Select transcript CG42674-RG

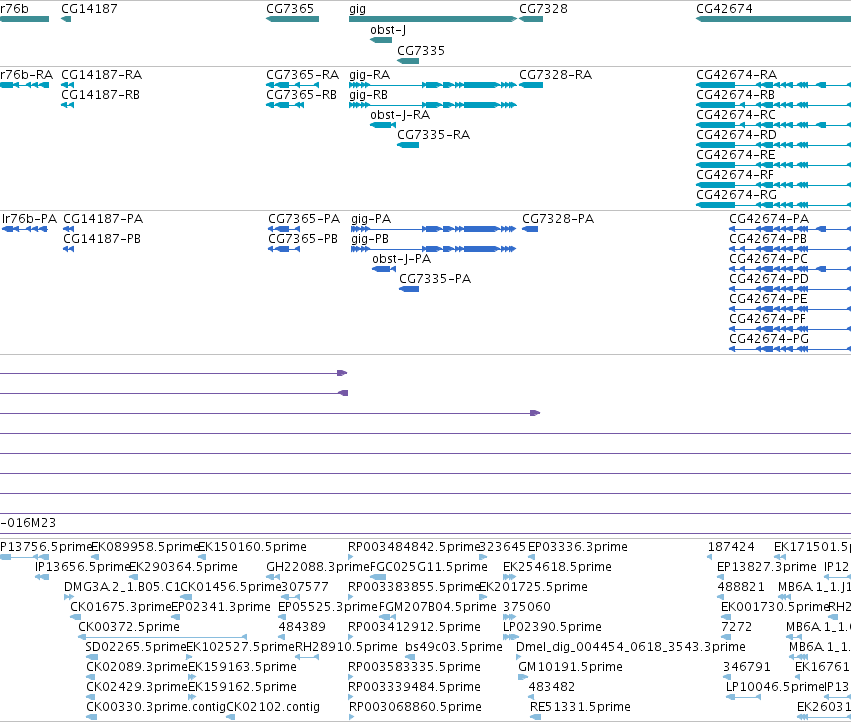click(x=736, y=195)
